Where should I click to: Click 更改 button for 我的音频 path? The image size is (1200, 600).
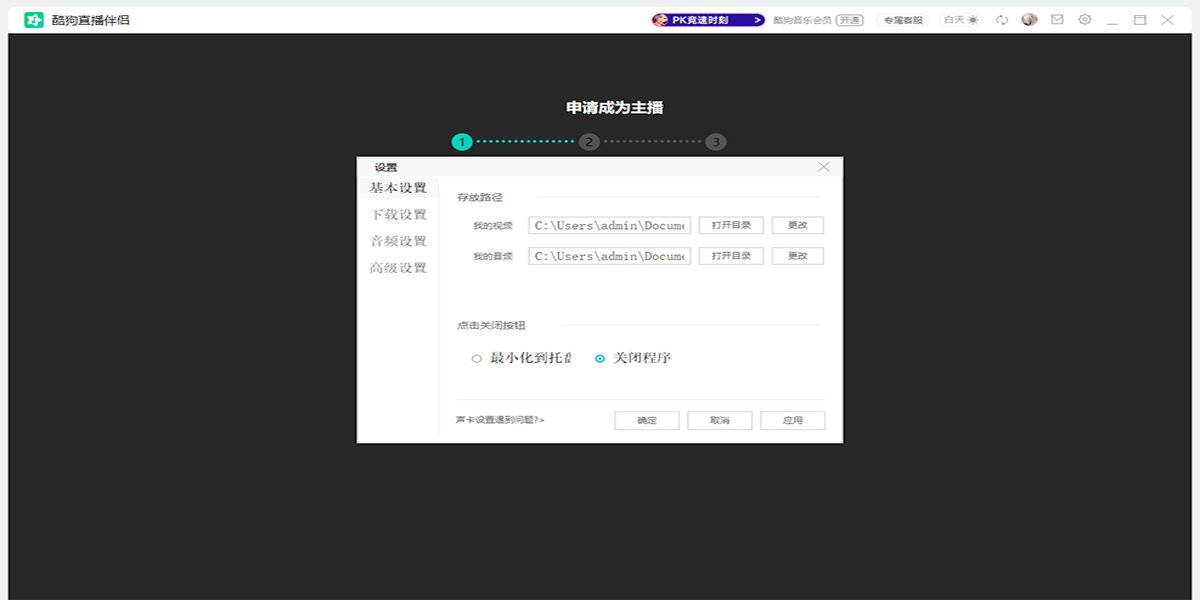tap(797, 257)
